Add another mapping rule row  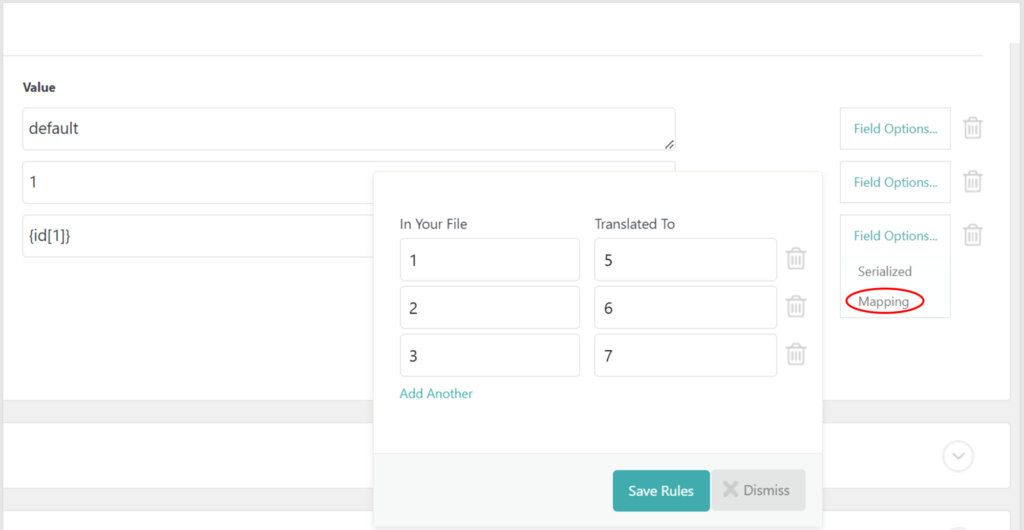tap(436, 394)
